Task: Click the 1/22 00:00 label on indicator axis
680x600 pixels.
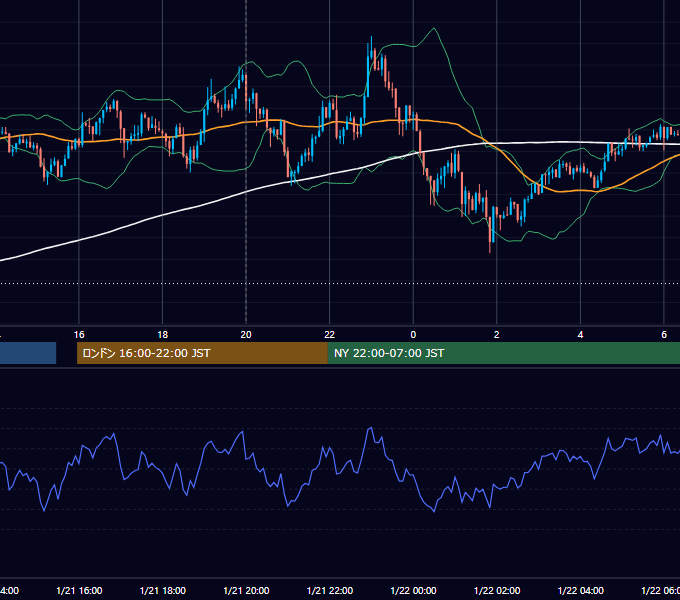Action: (413, 590)
